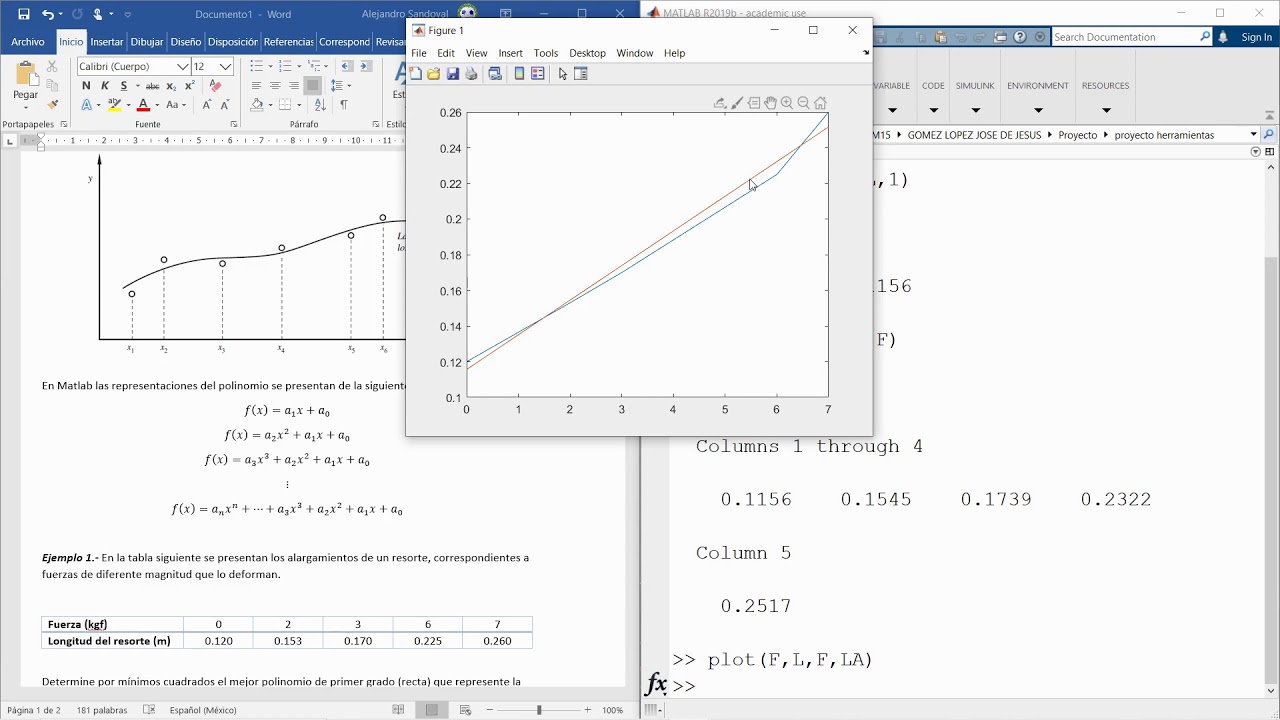Toggle underline (S) formatting in Word
This screenshot has width=1280, height=720.
pyautogui.click(x=124, y=86)
